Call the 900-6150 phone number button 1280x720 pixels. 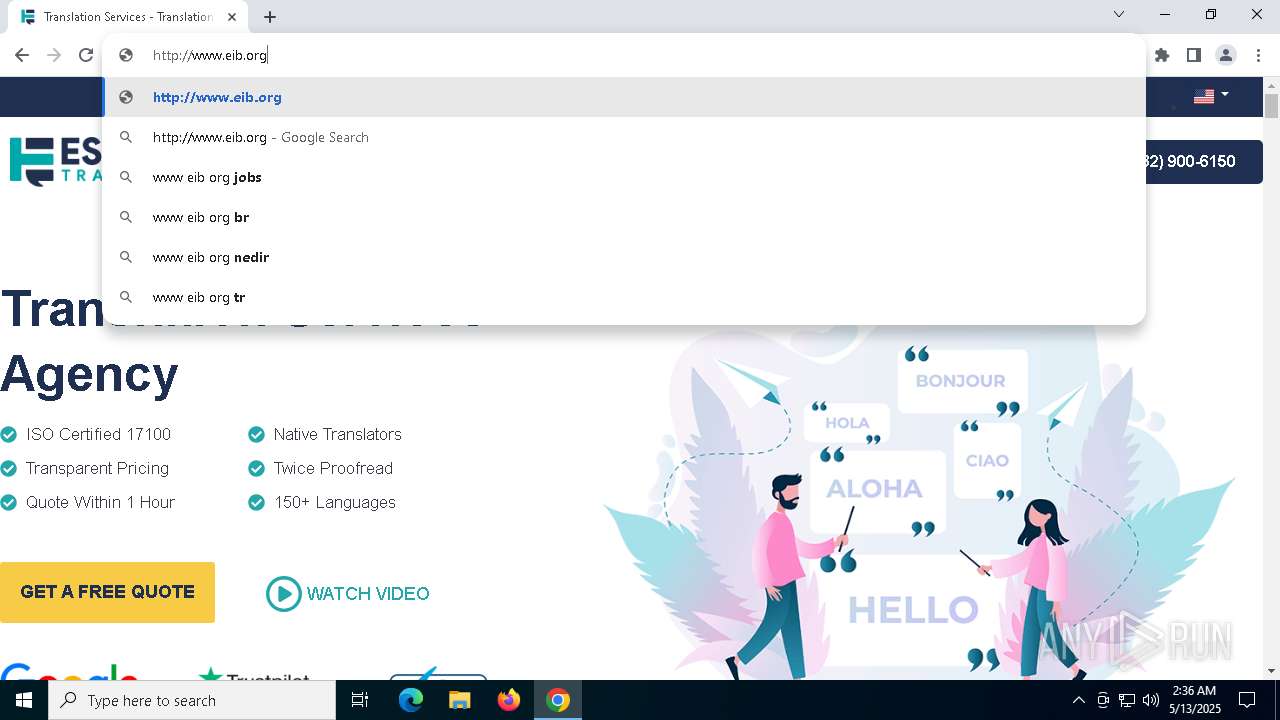click(1204, 161)
